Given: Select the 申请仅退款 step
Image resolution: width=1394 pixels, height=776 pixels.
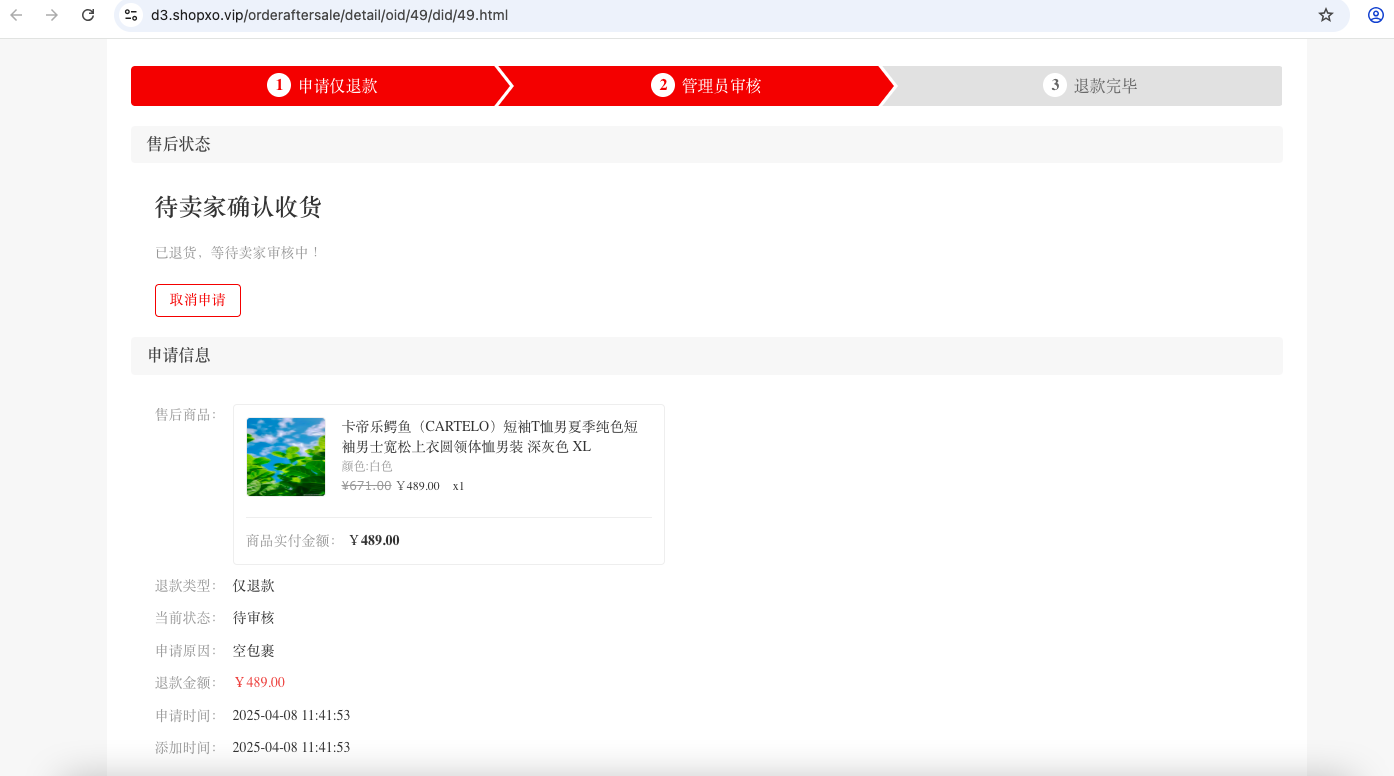Looking at the screenshot, I should point(338,86).
